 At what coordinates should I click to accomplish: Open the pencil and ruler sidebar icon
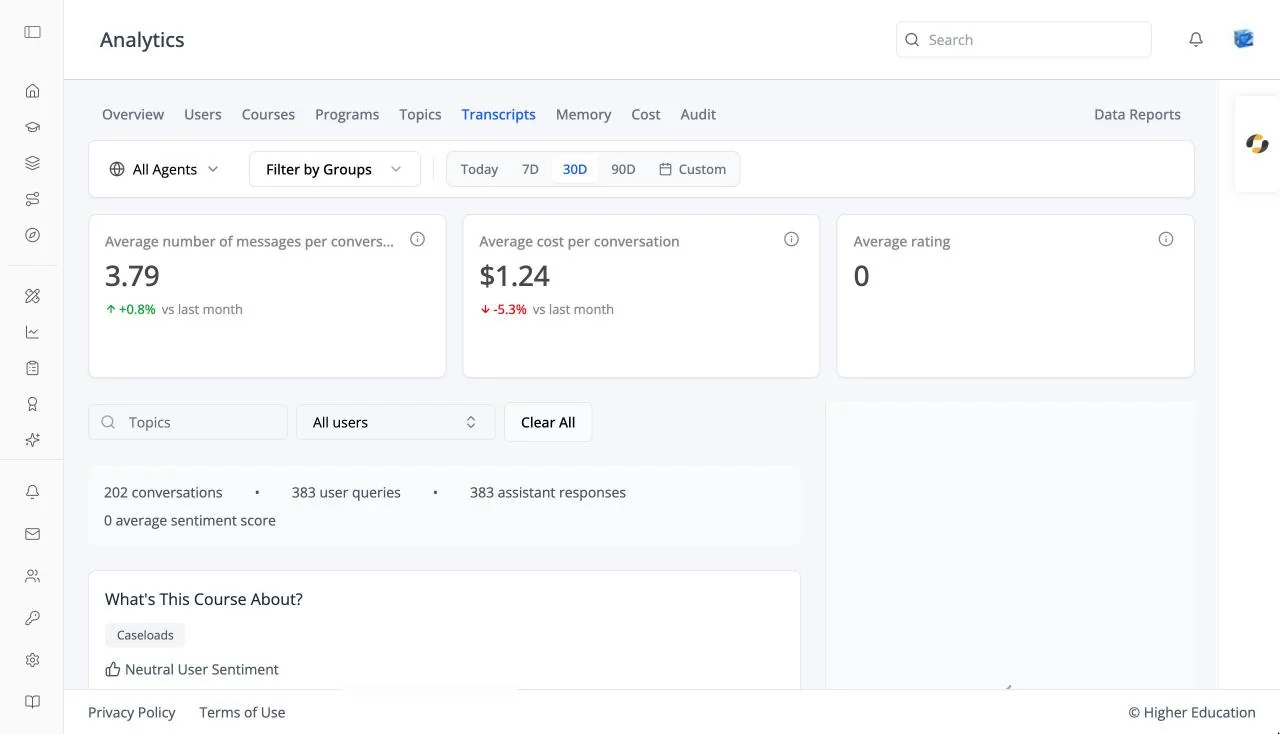point(33,296)
